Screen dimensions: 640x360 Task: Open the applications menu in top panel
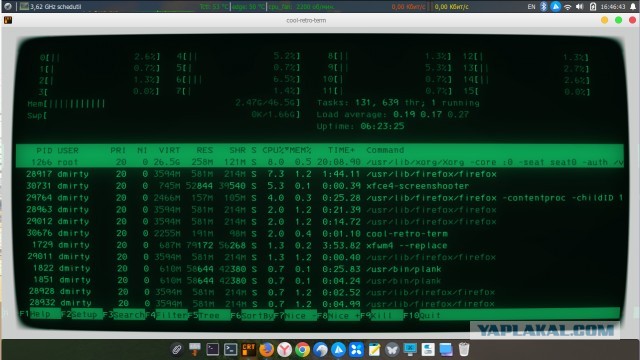pyautogui.click(x=7, y=6)
